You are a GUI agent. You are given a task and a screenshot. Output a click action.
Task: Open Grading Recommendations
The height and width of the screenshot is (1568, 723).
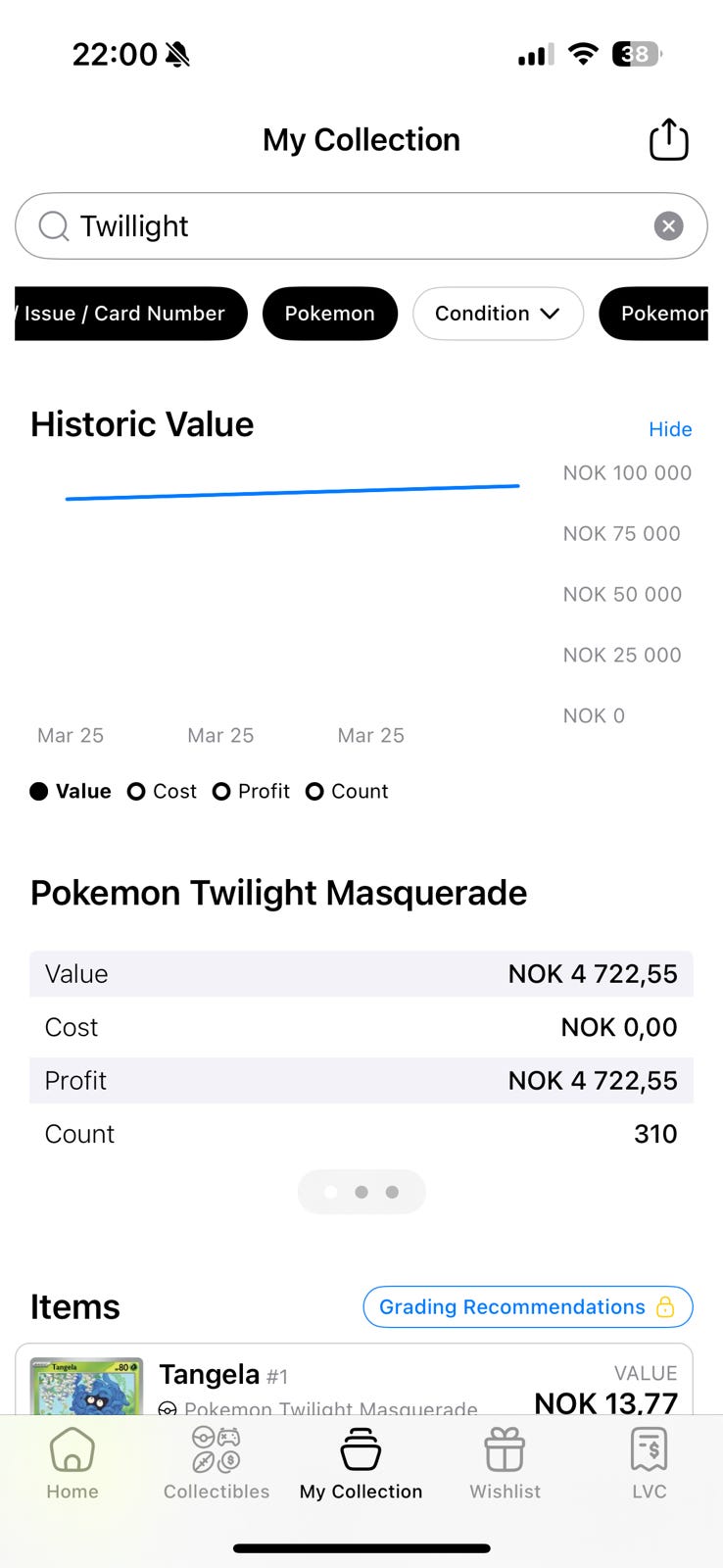(512, 1306)
